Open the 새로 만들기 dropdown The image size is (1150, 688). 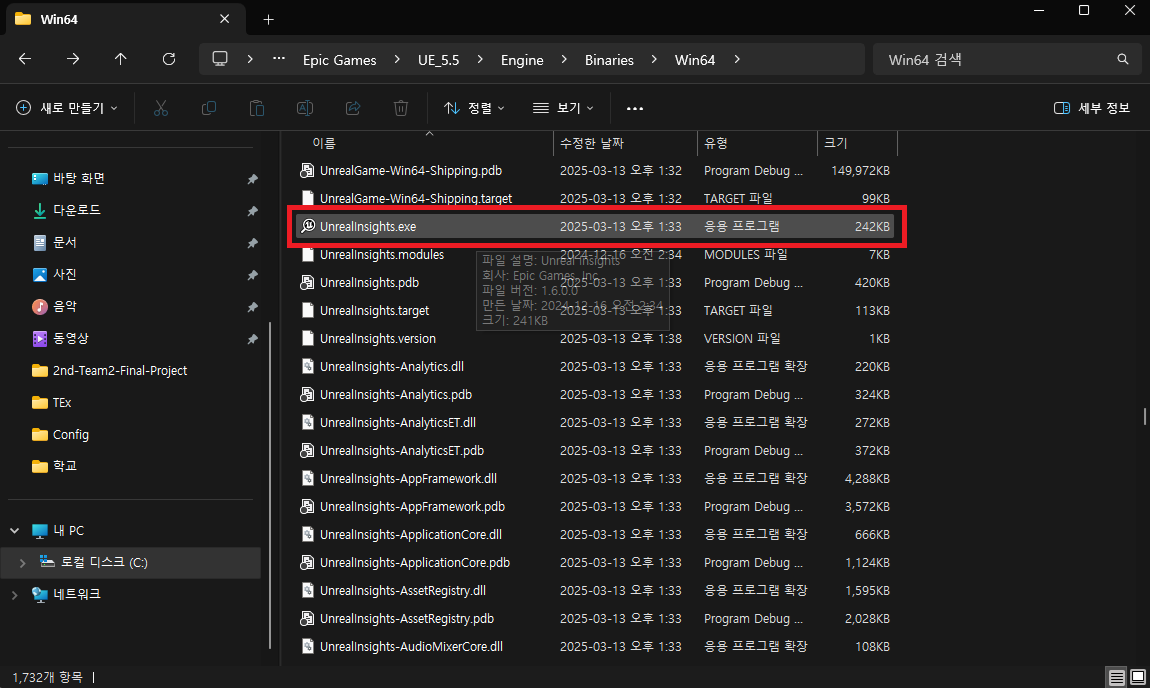pyautogui.click(x=66, y=108)
